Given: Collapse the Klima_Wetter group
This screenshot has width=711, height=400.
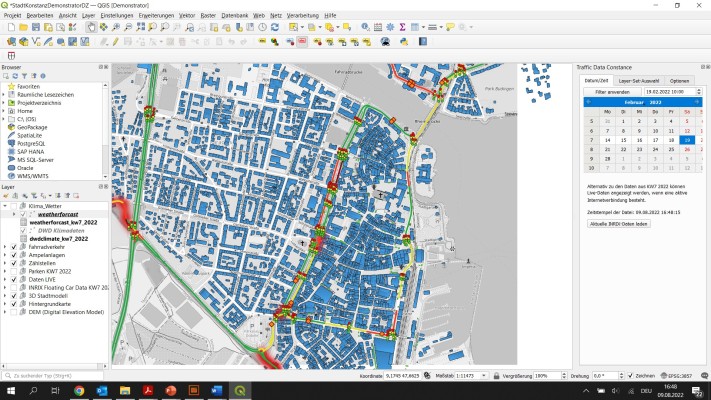Looking at the screenshot, I should 5,206.
